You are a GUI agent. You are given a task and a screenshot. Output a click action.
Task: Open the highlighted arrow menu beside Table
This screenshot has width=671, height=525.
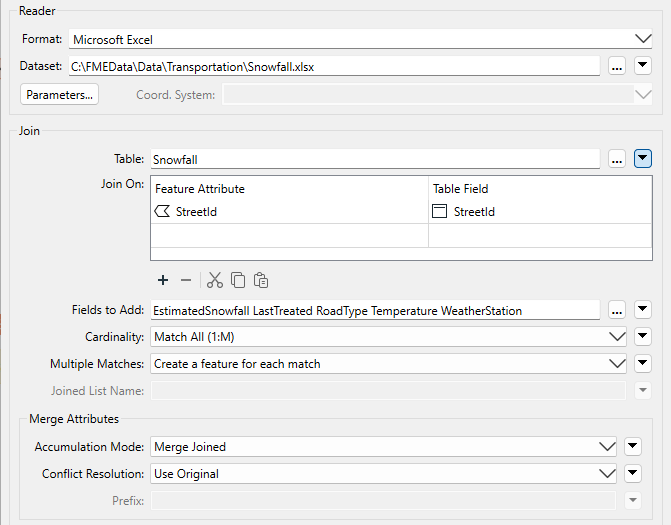coord(643,159)
